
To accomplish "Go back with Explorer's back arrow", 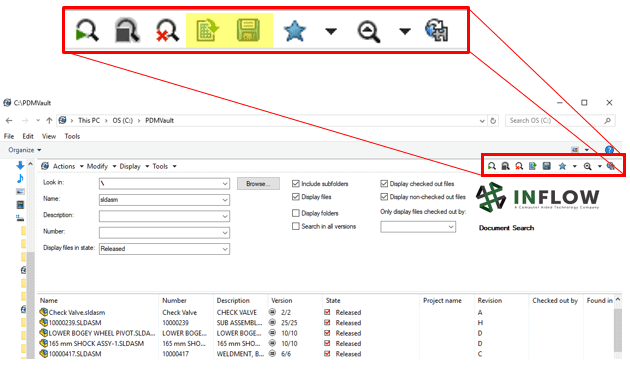I will tap(9, 121).
